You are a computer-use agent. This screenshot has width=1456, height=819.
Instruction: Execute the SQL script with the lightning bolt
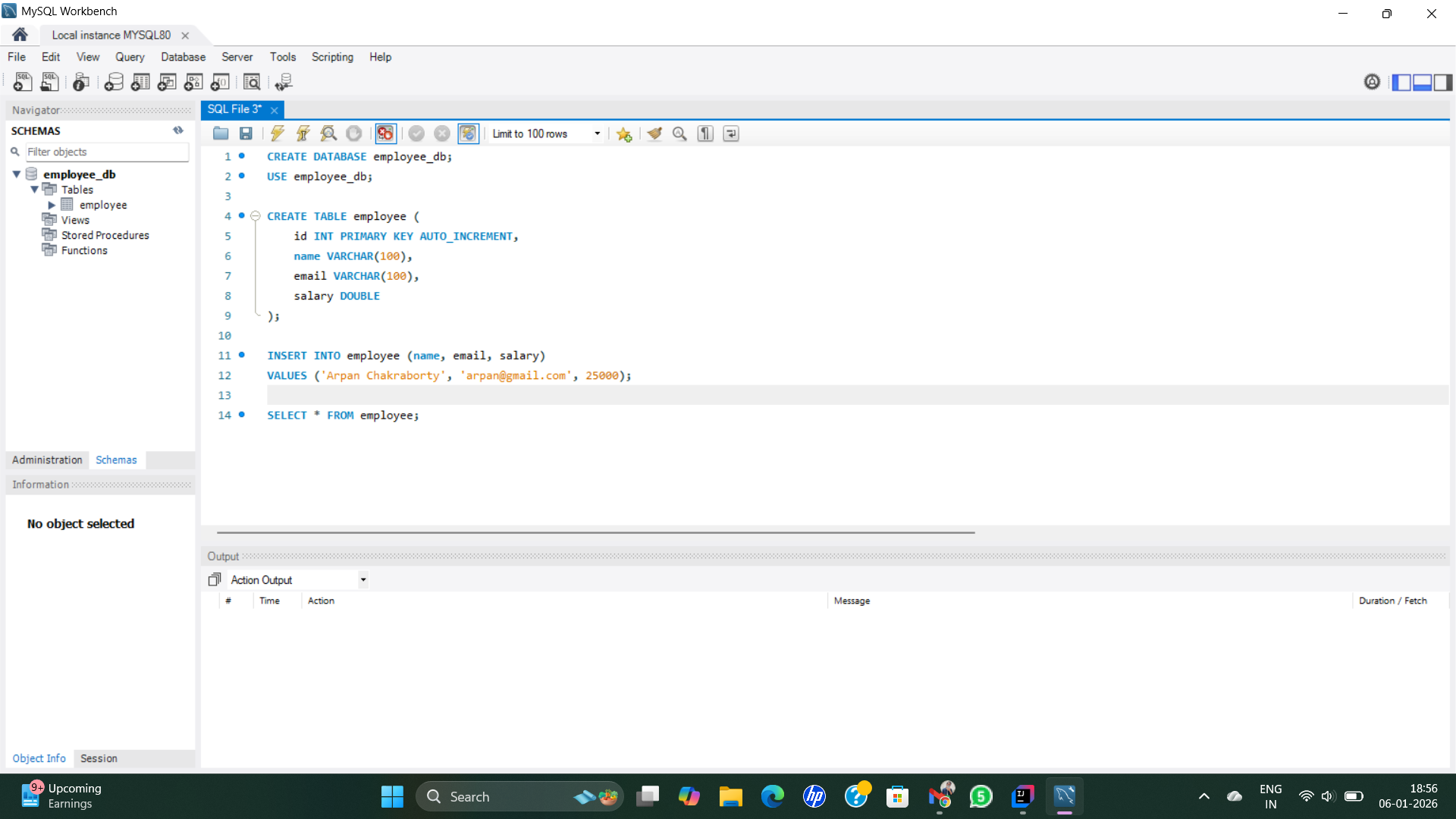(277, 133)
